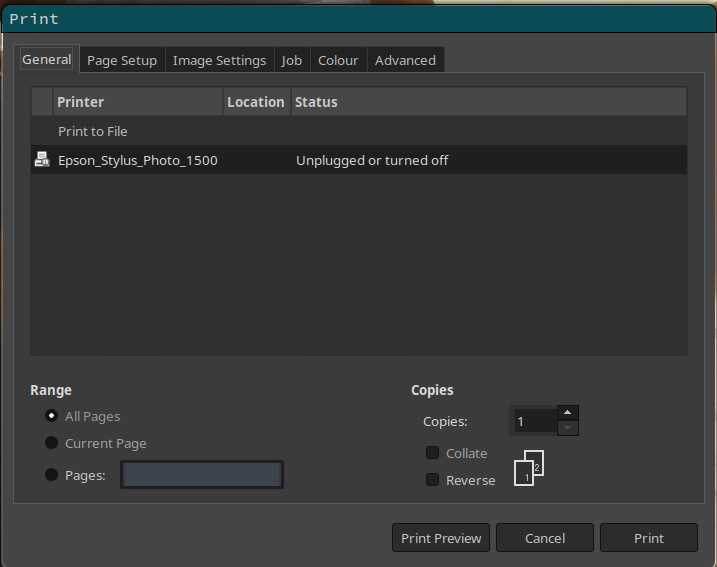Click the Epson printer icon
This screenshot has width=717, height=567.
click(x=42, y=160)
